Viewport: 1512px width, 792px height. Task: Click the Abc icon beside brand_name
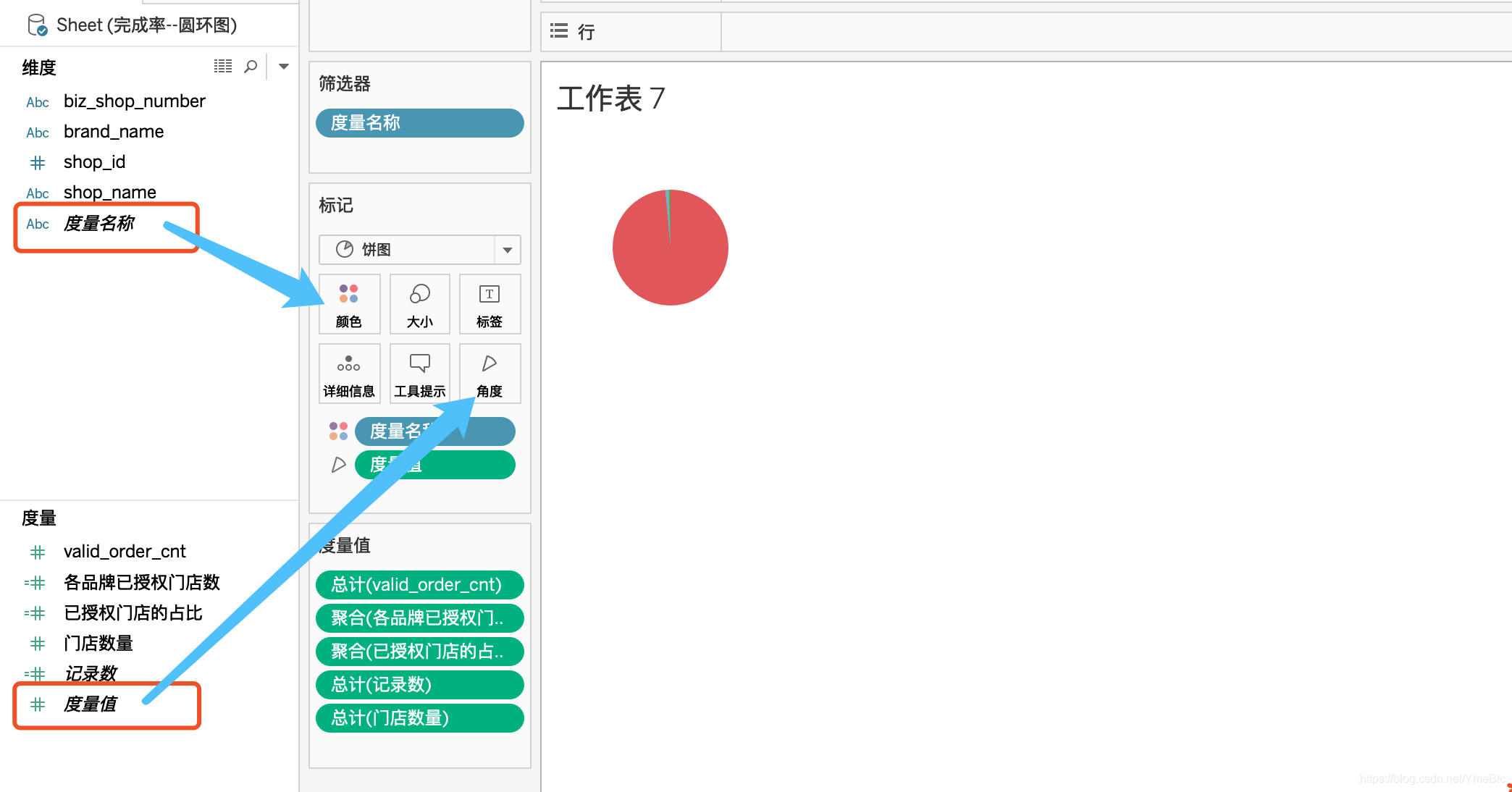(x=38, y=132)
